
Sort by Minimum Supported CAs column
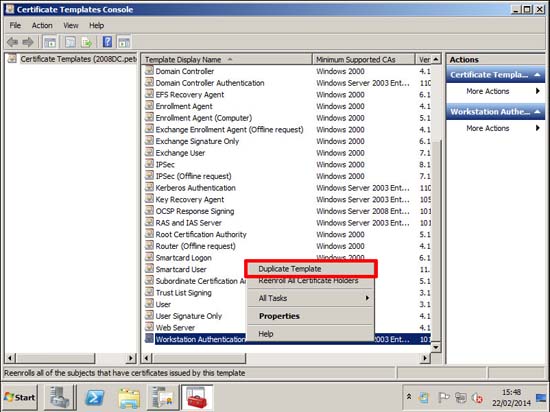pos(363,60)
